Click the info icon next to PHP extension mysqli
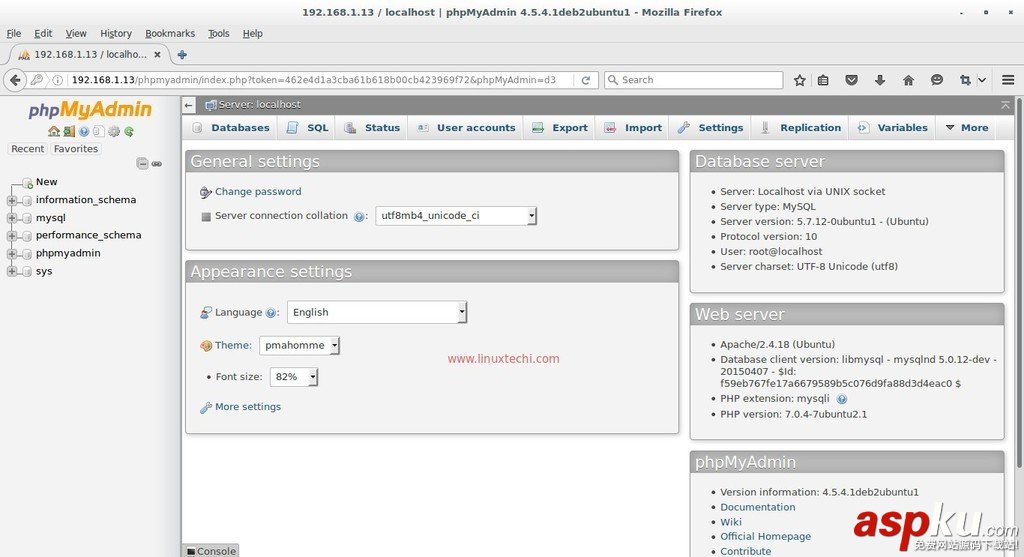The image size is (1024, 557). [x=842, y=399]
